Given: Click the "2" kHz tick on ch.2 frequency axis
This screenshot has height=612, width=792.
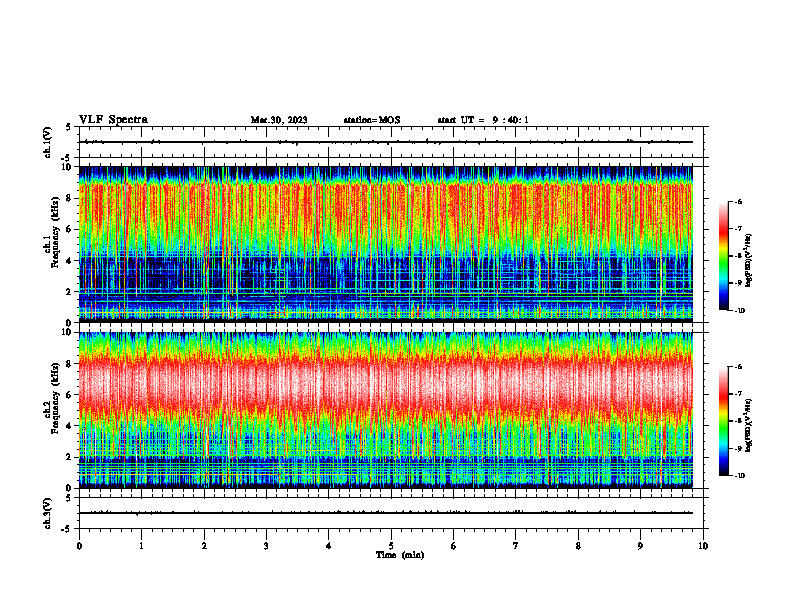Looking at the screenshot, I should tap(69, 457).
